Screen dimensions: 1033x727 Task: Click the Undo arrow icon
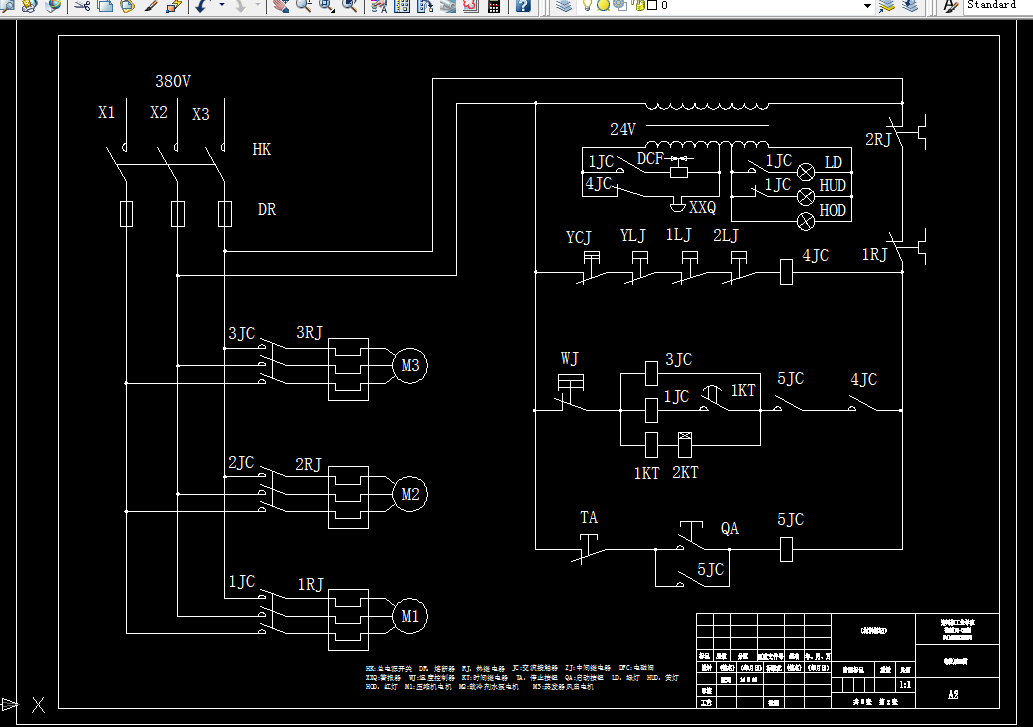[x=202, y=6]
